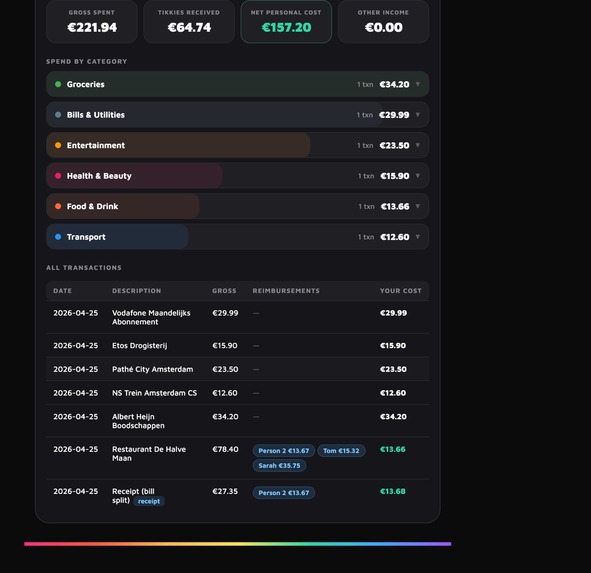The height and width of the screenshot is (573, 591).
Task: Click the Food & Drink category dot
Action: coord(58,206)
